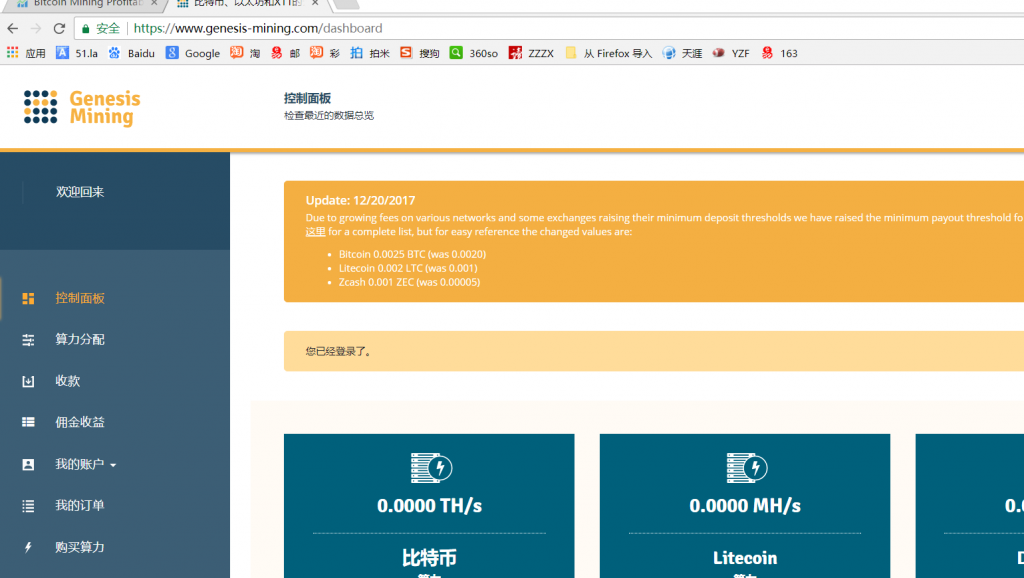Close the first browser tab
Screen dimensions: 1024x578
[154, 4]
